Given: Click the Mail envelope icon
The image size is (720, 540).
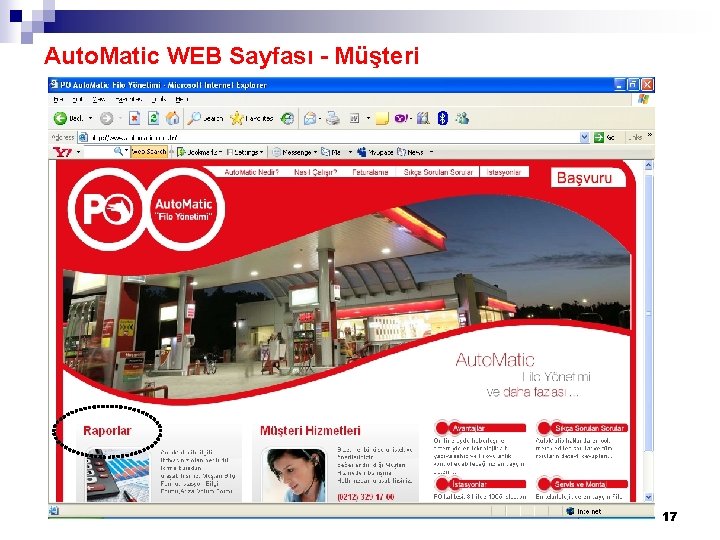Looking at the screenshot, I should coord(310,118).
